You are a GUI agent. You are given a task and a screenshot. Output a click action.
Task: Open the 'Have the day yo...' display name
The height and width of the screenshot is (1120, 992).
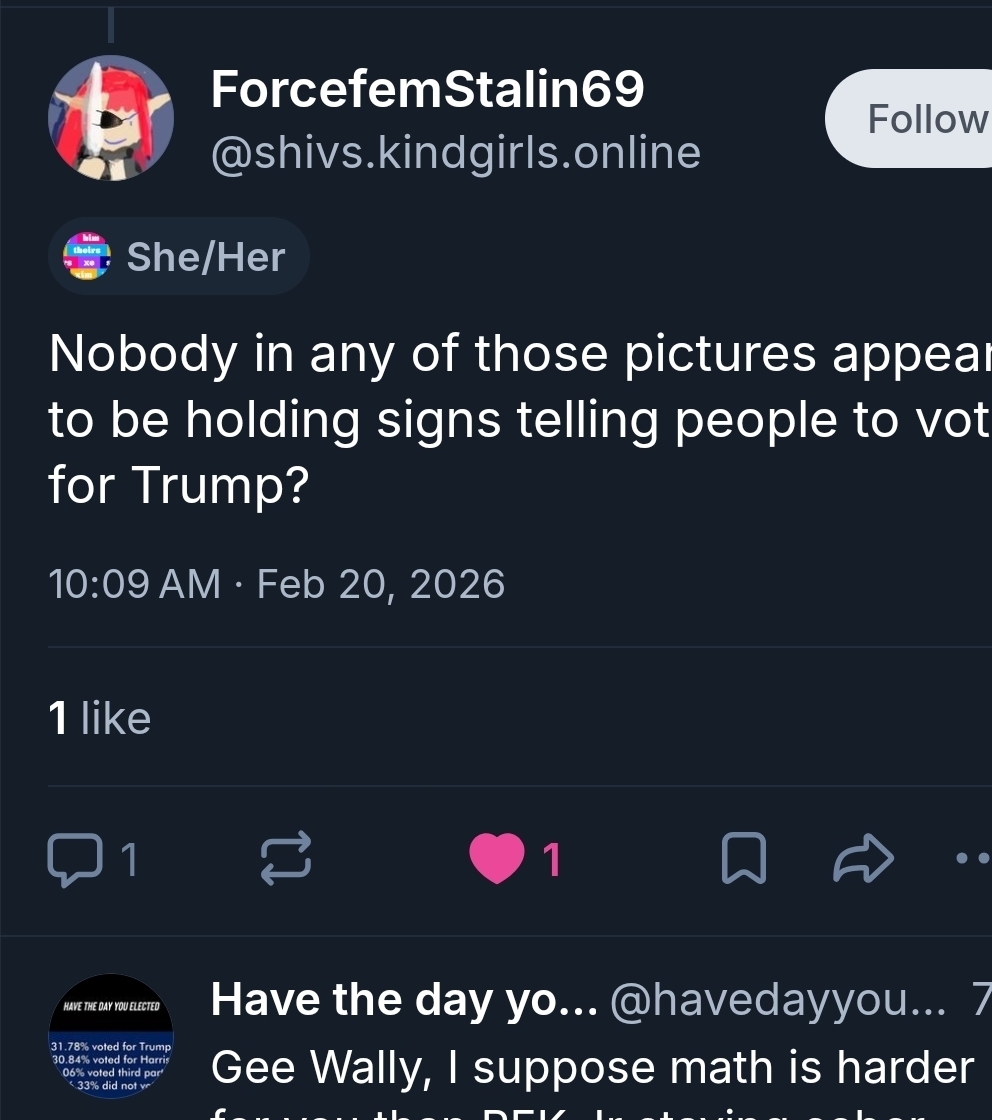[404, 1000]
